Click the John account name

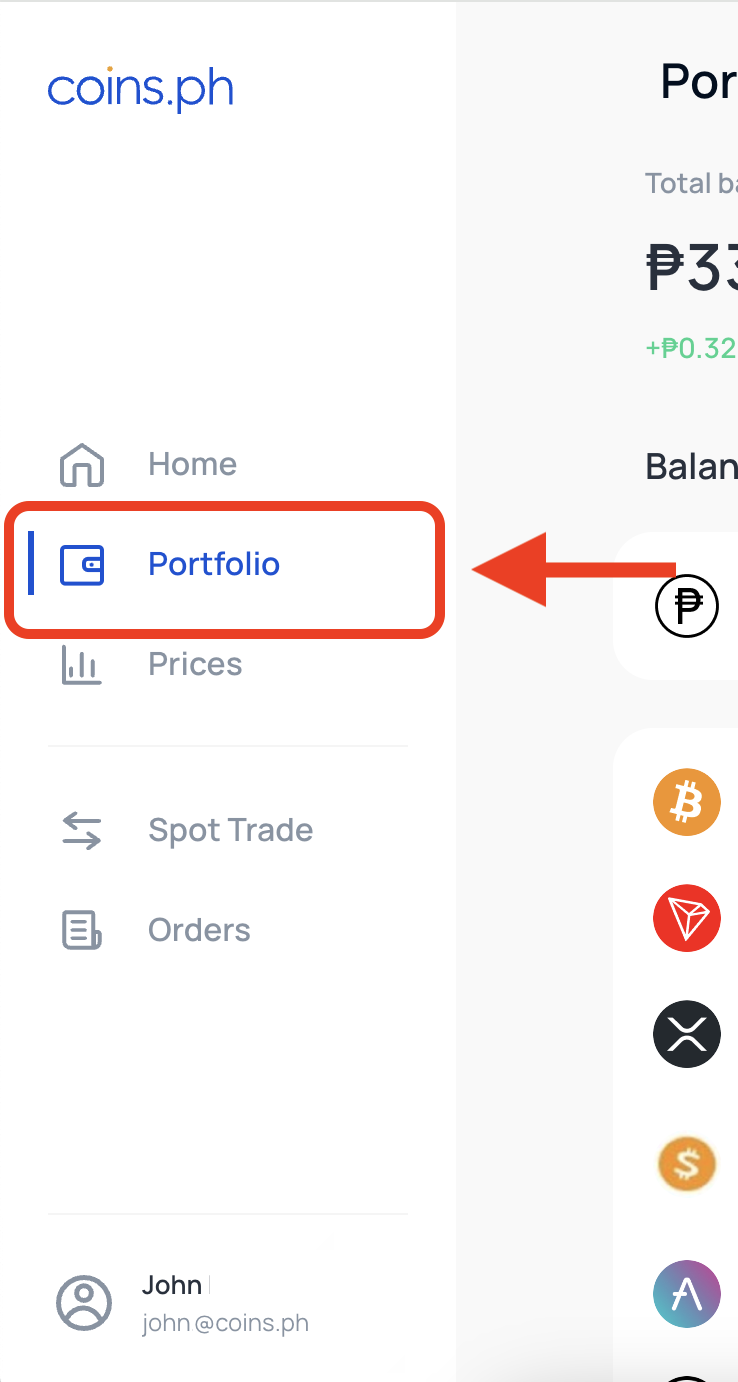point(172,1285)
